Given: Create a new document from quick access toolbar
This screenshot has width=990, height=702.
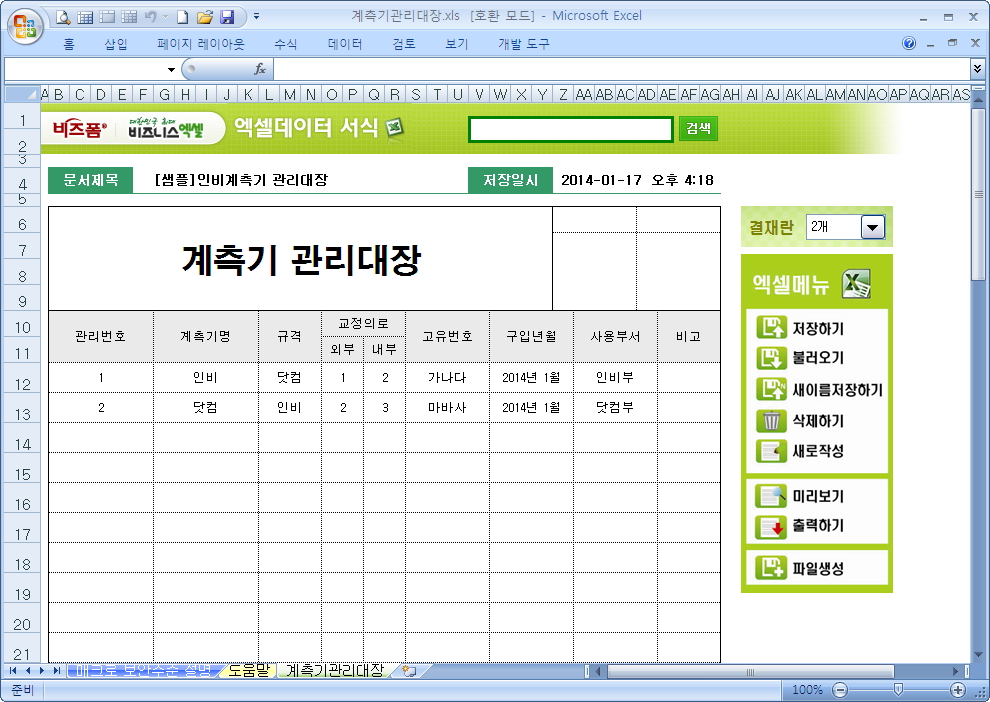Looking at the screenshot, I should click(x=183, y=17).
